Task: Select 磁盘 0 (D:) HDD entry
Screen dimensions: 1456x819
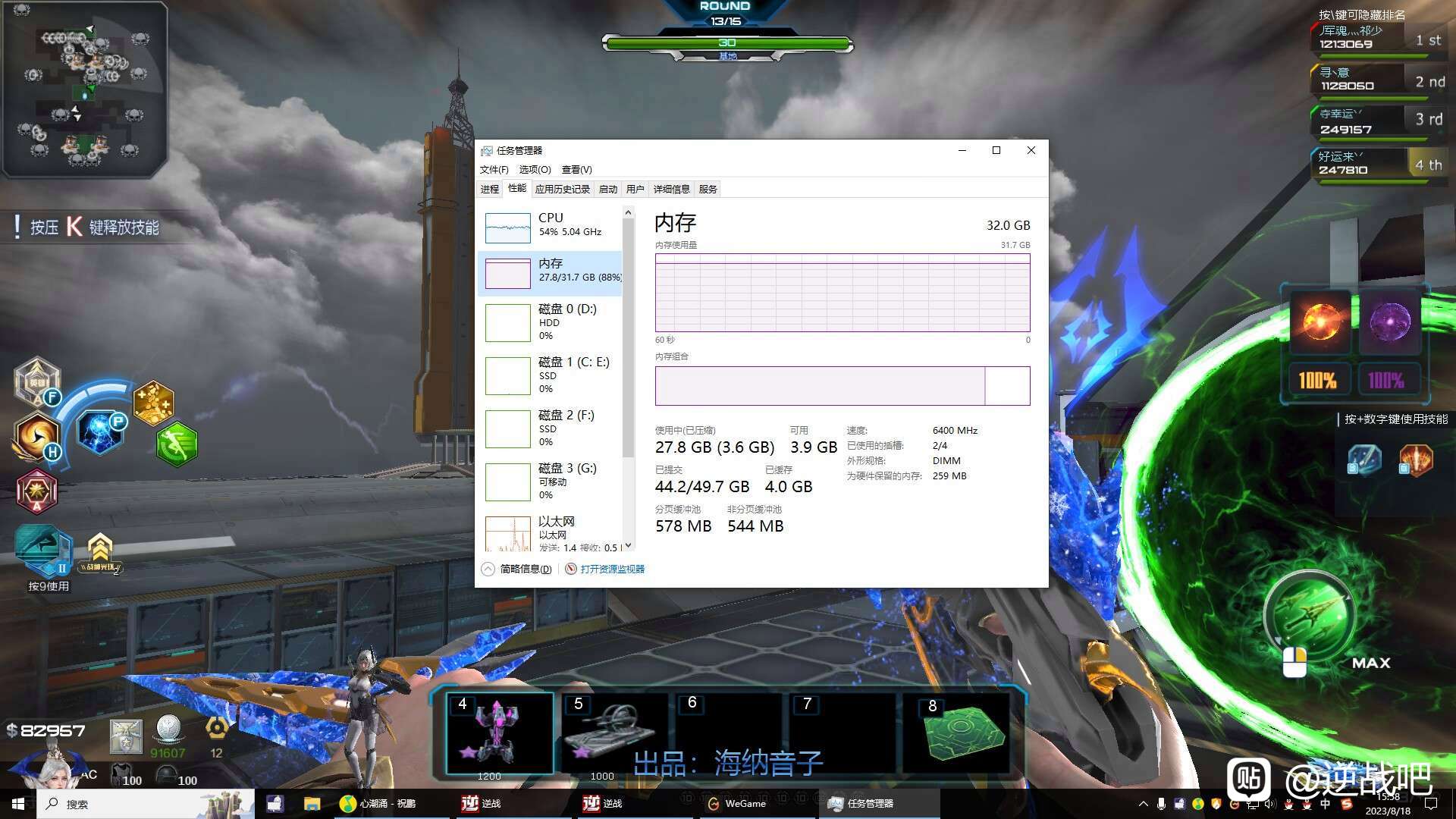Action: [x=551, y=322]
